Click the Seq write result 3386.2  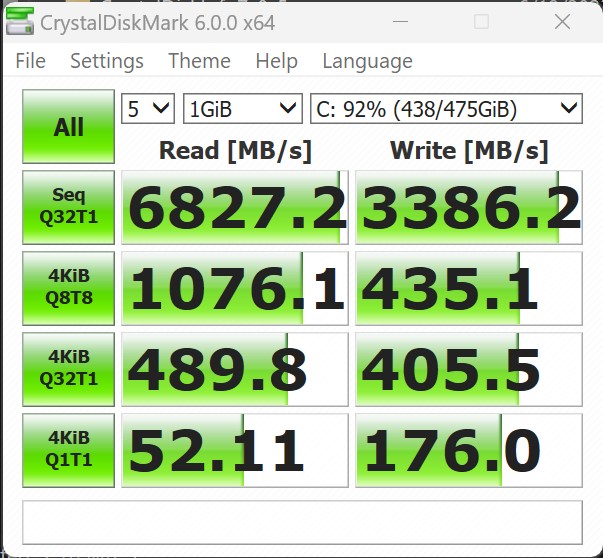click(468, 208)
